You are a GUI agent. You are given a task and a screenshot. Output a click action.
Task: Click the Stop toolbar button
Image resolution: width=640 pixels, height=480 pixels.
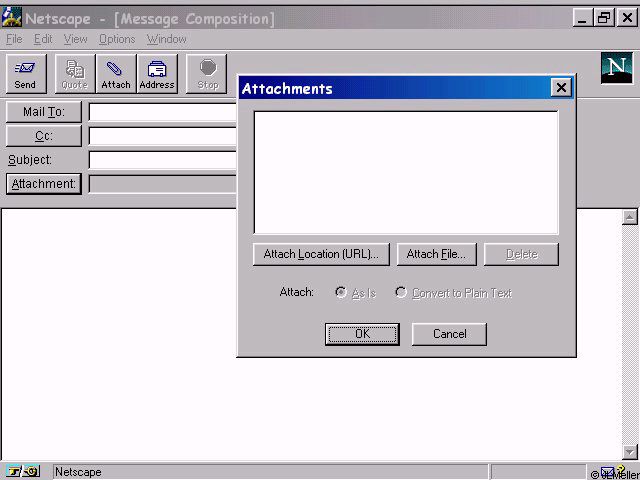(207, 74)
